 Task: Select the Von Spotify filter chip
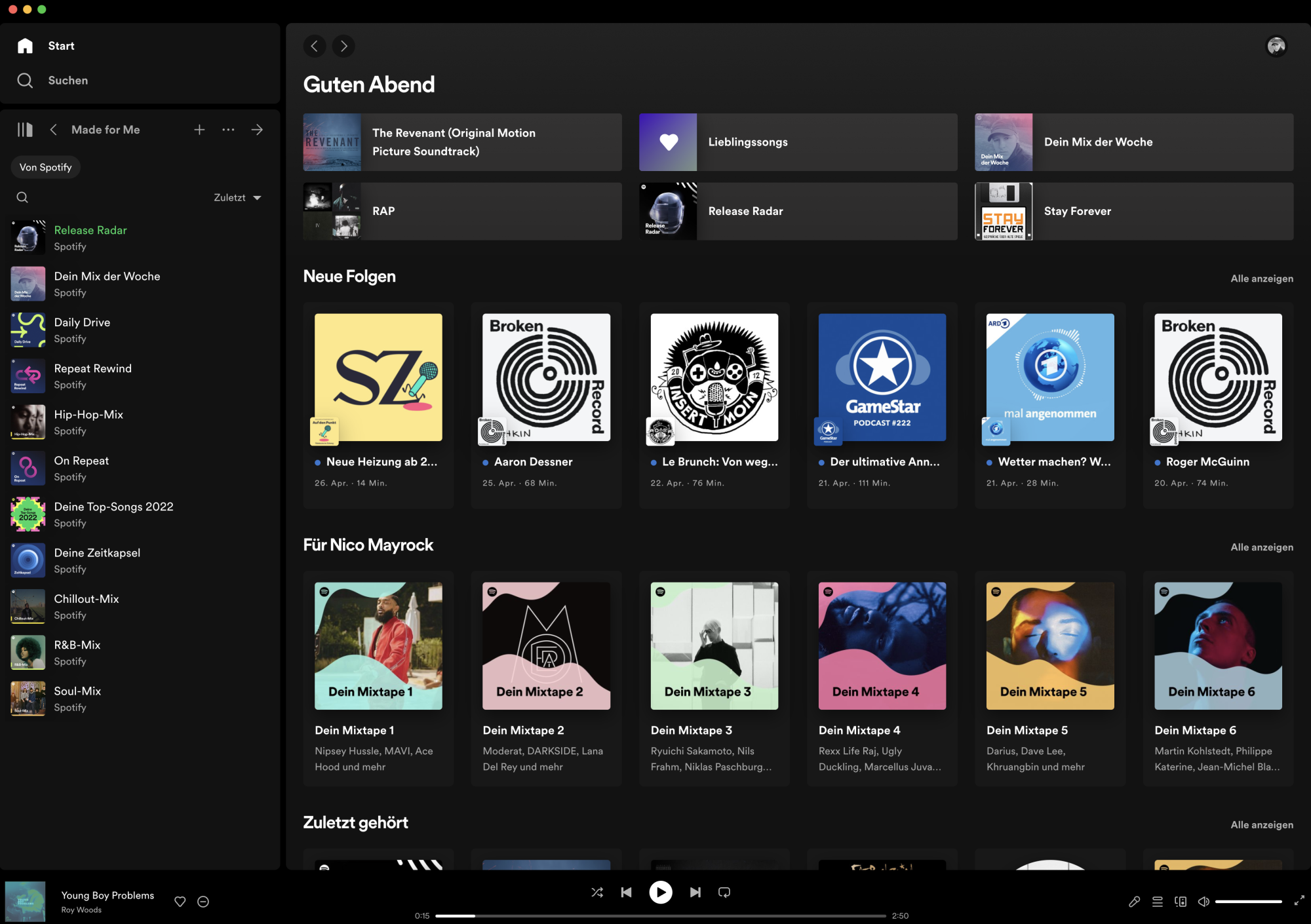[46, 167]
